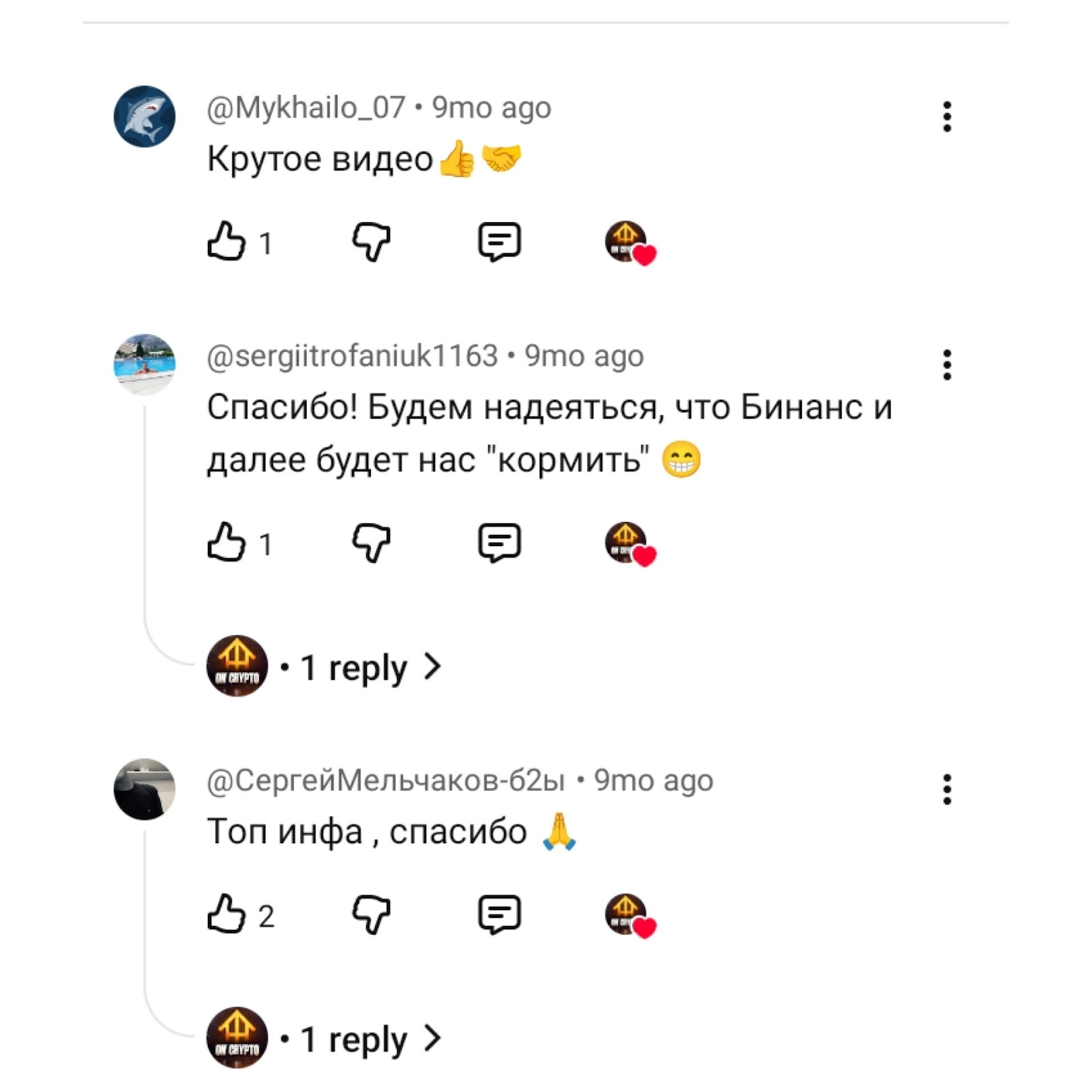Screen dimensions: 1092x1092
Task: Open options menu for sergiitrofaniuk1163 comment
Action: [947, 365]
